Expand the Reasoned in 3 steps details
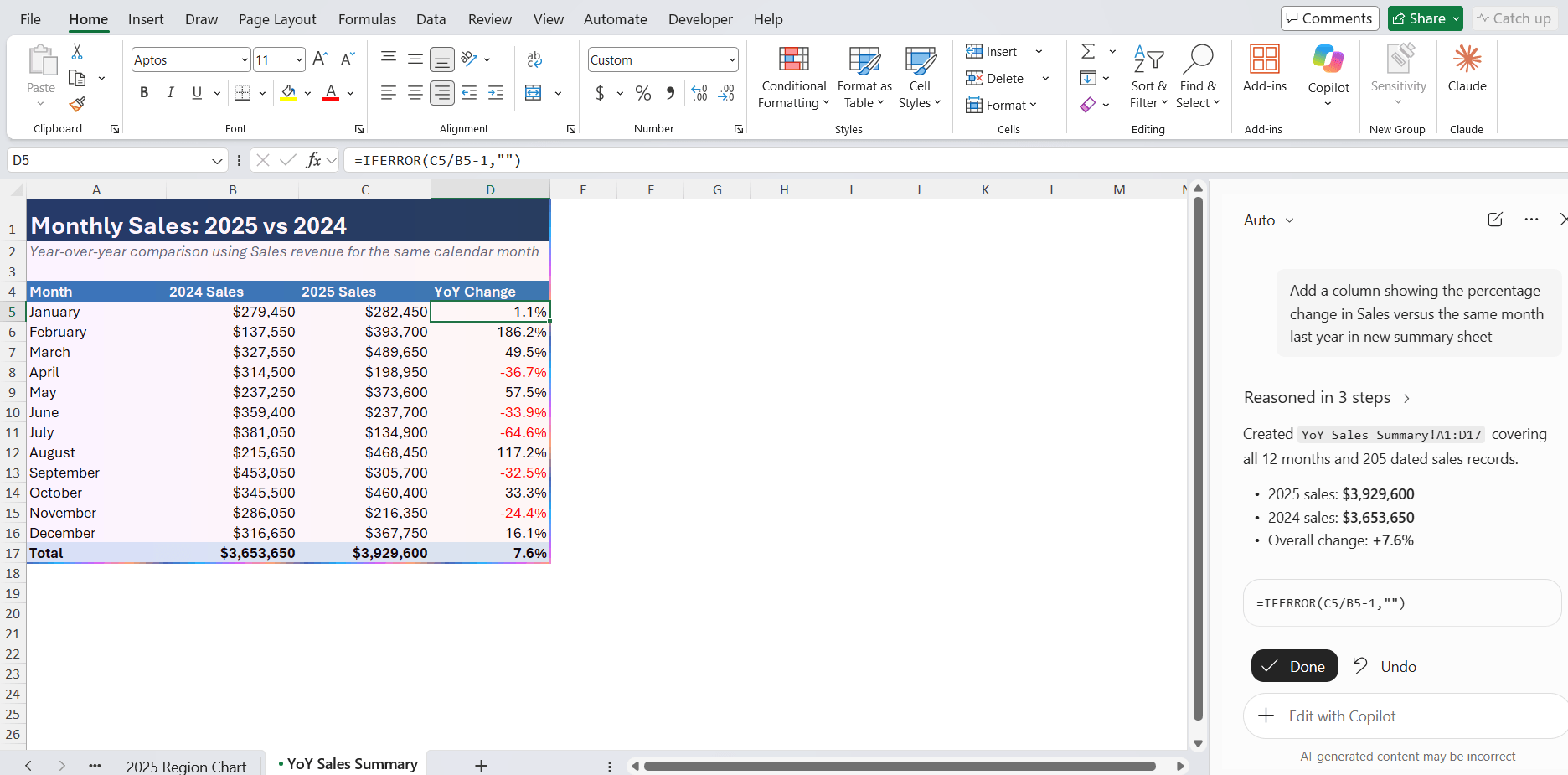 coord(1327,398)
